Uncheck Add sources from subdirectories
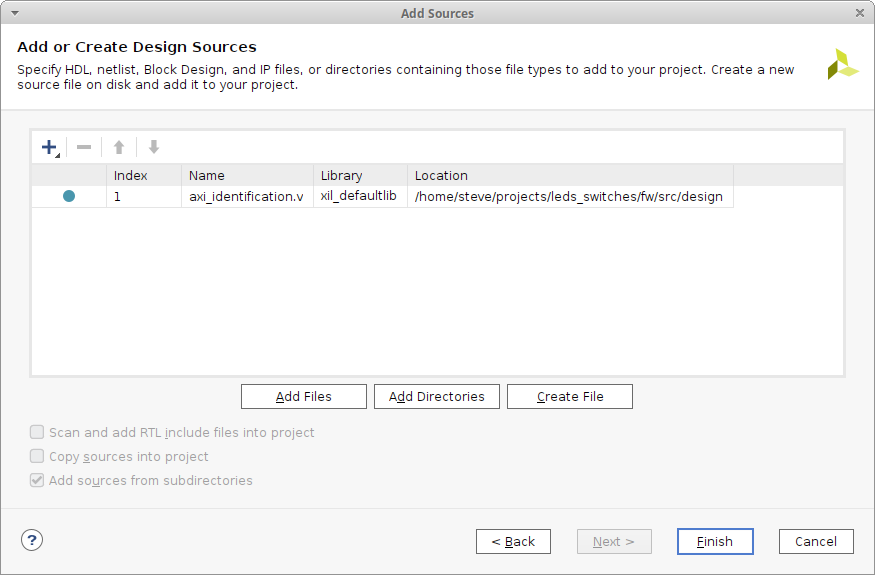Screen dimensions: 875x575 pyautogui.click(x=37, y=481)
